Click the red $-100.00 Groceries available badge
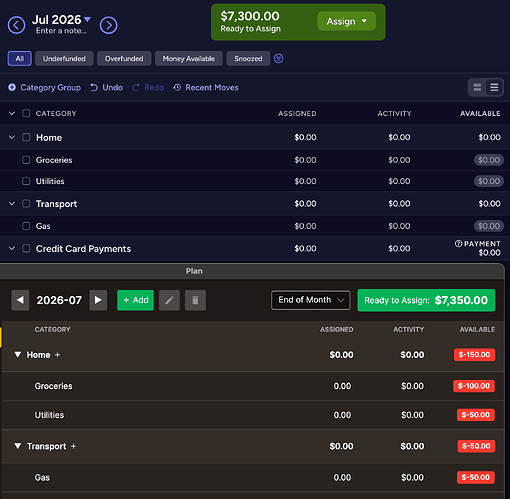 474,386
